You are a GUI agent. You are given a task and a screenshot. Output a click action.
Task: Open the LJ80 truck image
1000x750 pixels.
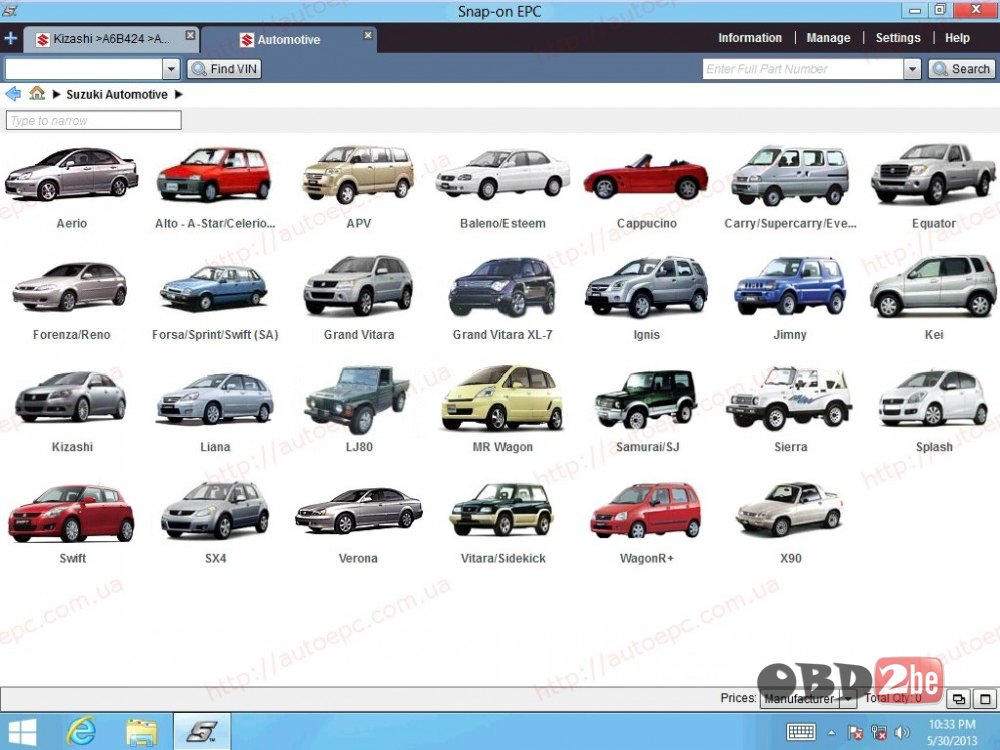point(358,399)
